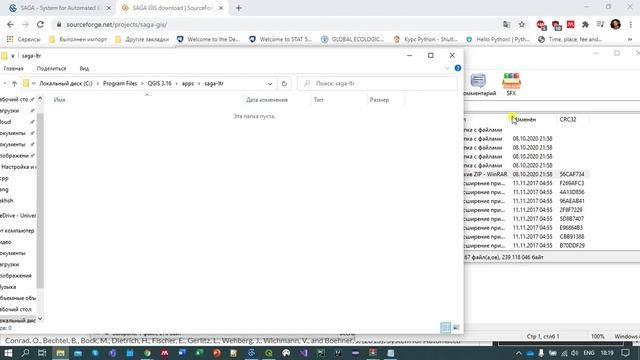Open the Вид ribbon tab in Explorer
The width and height of the screenshot is (640, 360).
pyautogui.click(x=84, y=69)
